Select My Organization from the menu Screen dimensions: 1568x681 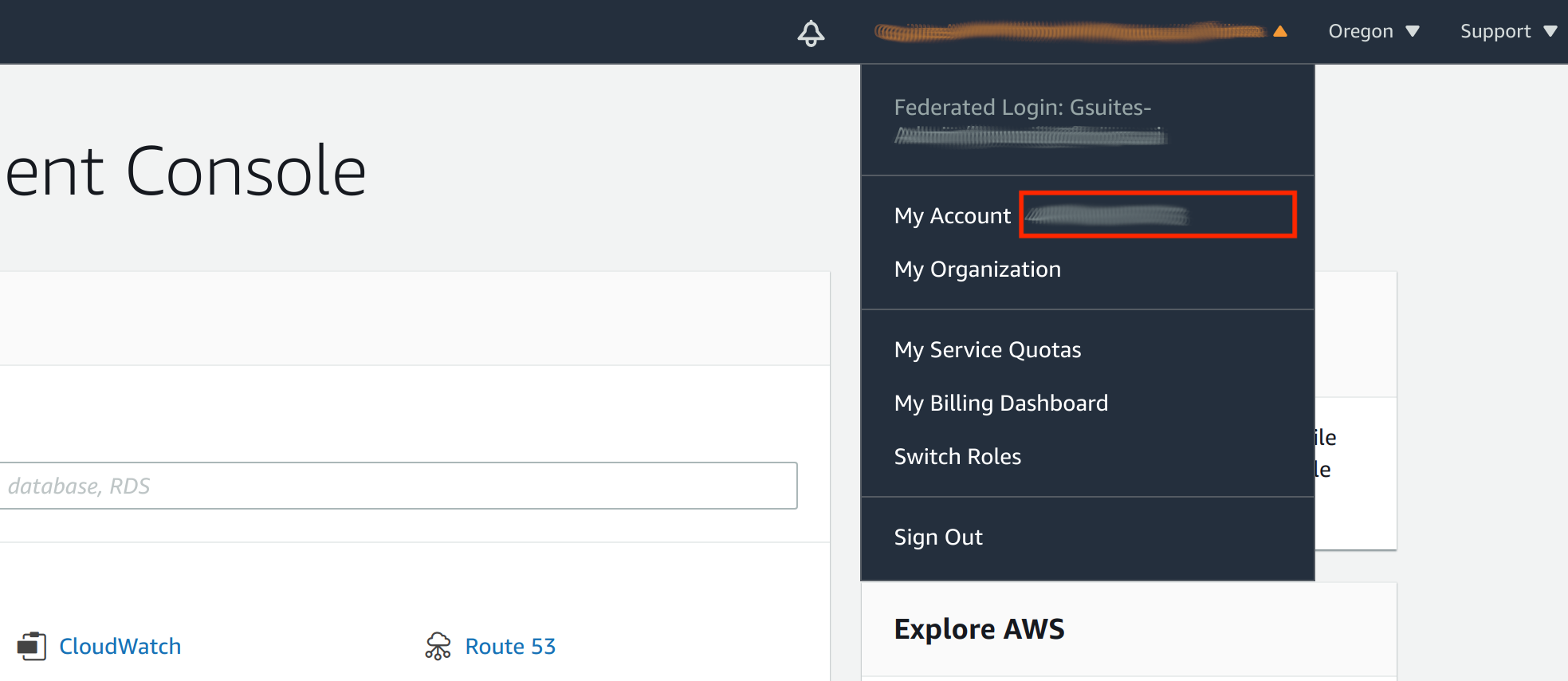coord(977,269)
